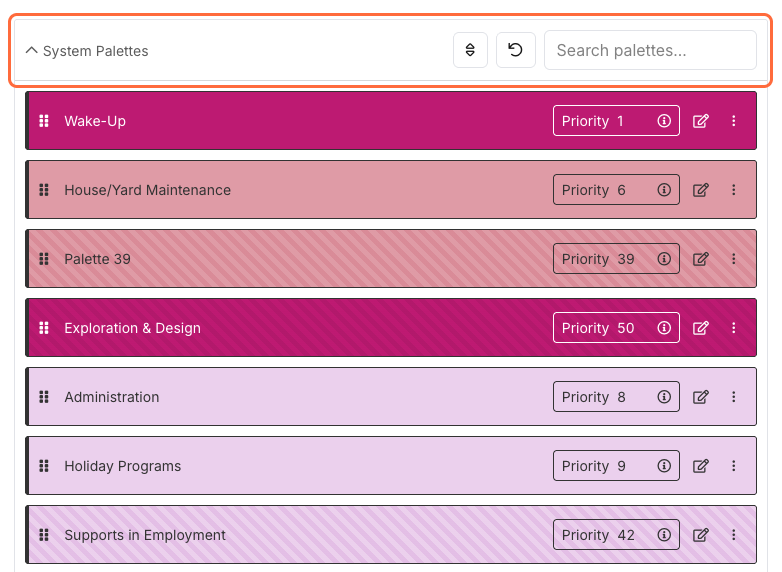Grab the drag handle on Supports in Employment
Screen dimensions: 782x572
[44, 535]
